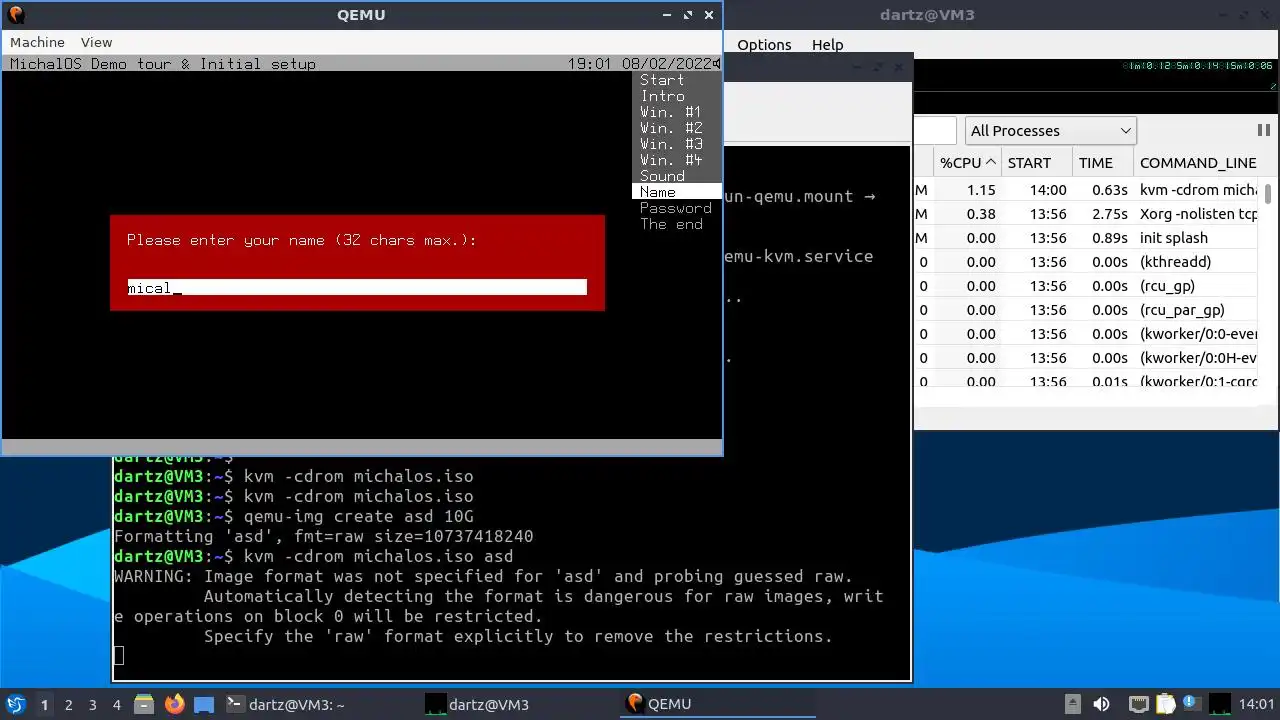Click the CPU monitor graph in tray
The width and height of the screenshot is (1280, 720).
(x=1221, y=704)
